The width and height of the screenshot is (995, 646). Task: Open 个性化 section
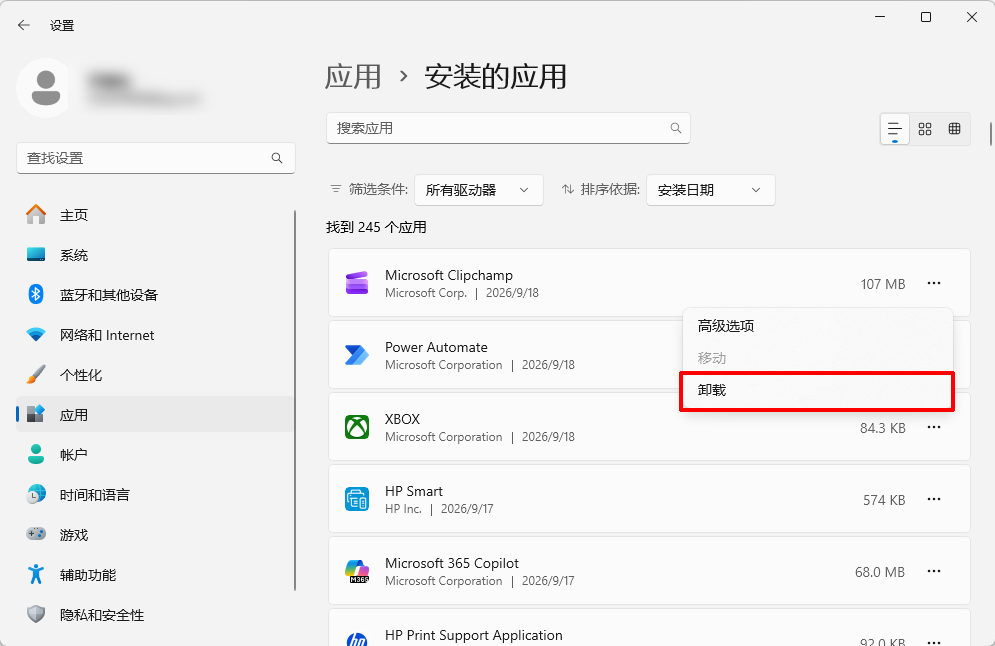point(155,375)
